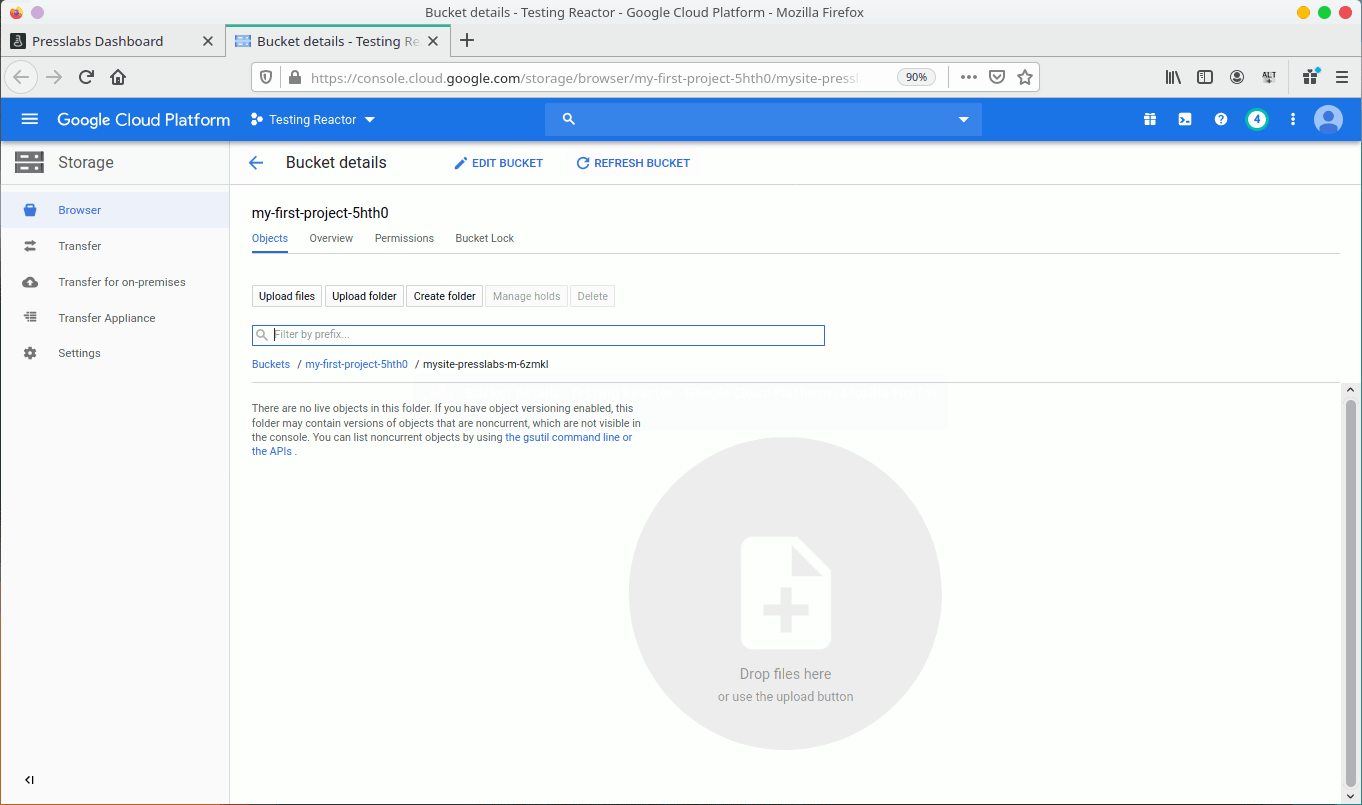Click the Buckets breadcrumb link
Image resolution: width=1362 pixels, height=805 pixels.
271,364
